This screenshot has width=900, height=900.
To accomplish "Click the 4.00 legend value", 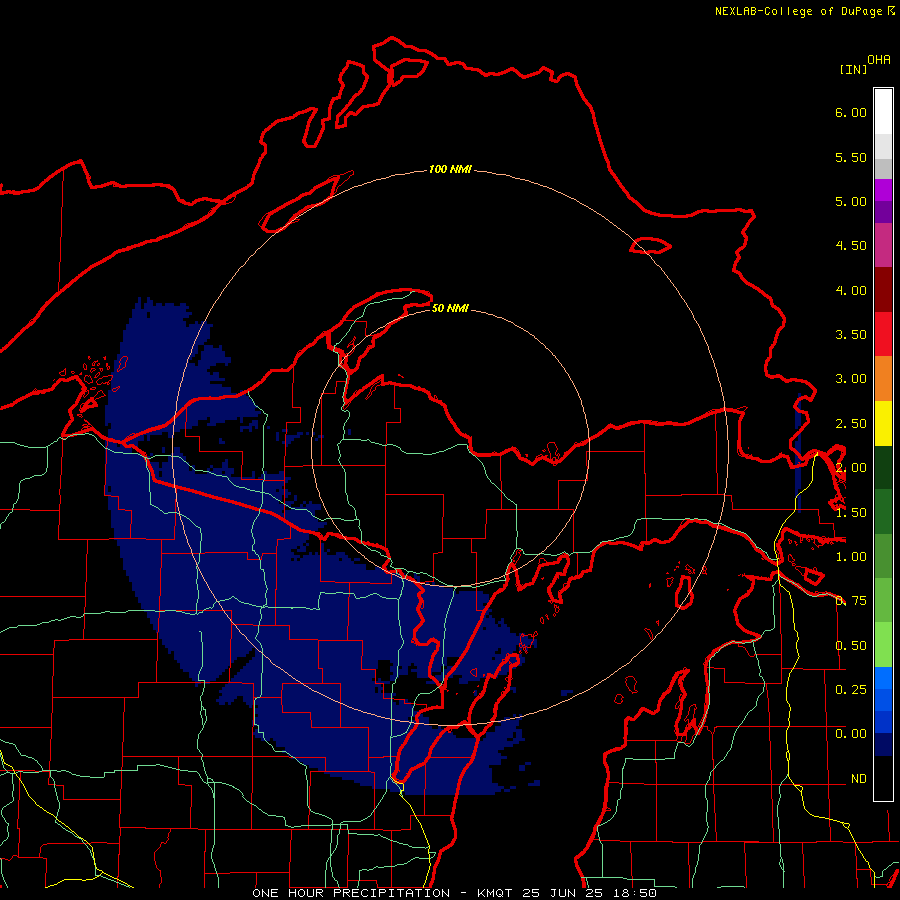I will pyautogui.click(x=851, y=290).
